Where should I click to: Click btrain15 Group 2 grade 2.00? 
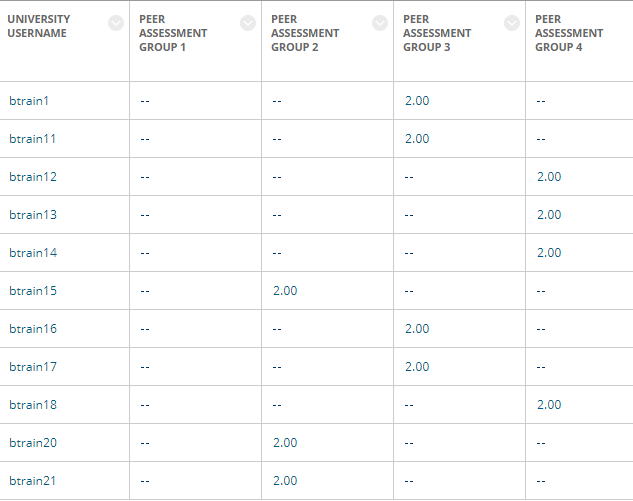pos(285,290)
